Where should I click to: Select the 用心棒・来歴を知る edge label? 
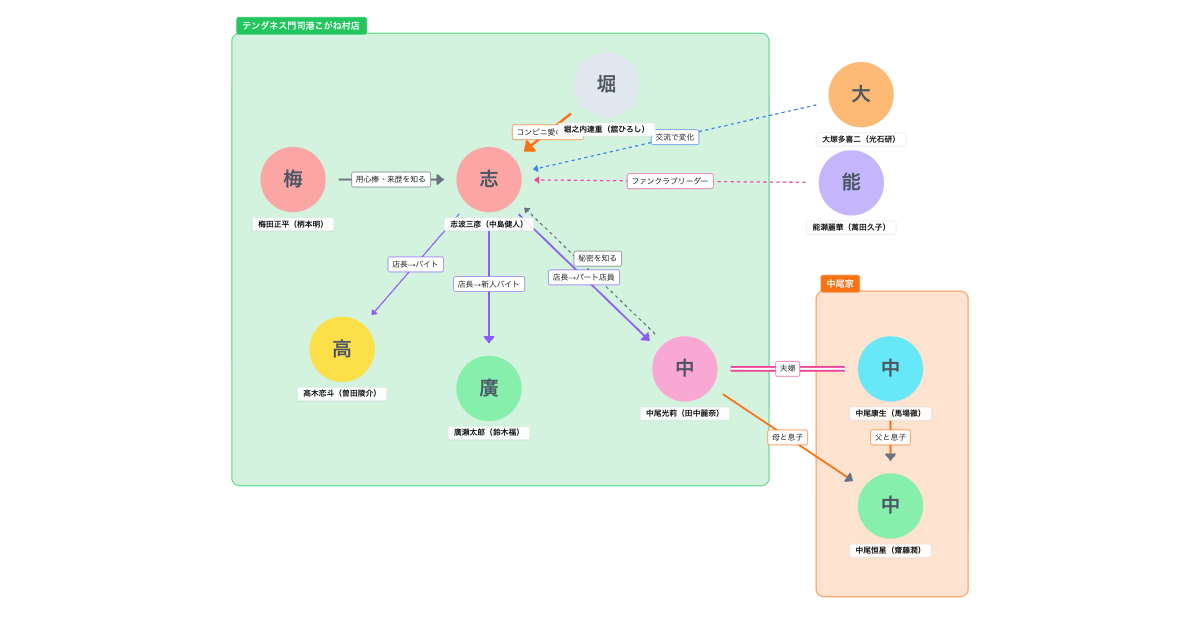click(391, 180)
